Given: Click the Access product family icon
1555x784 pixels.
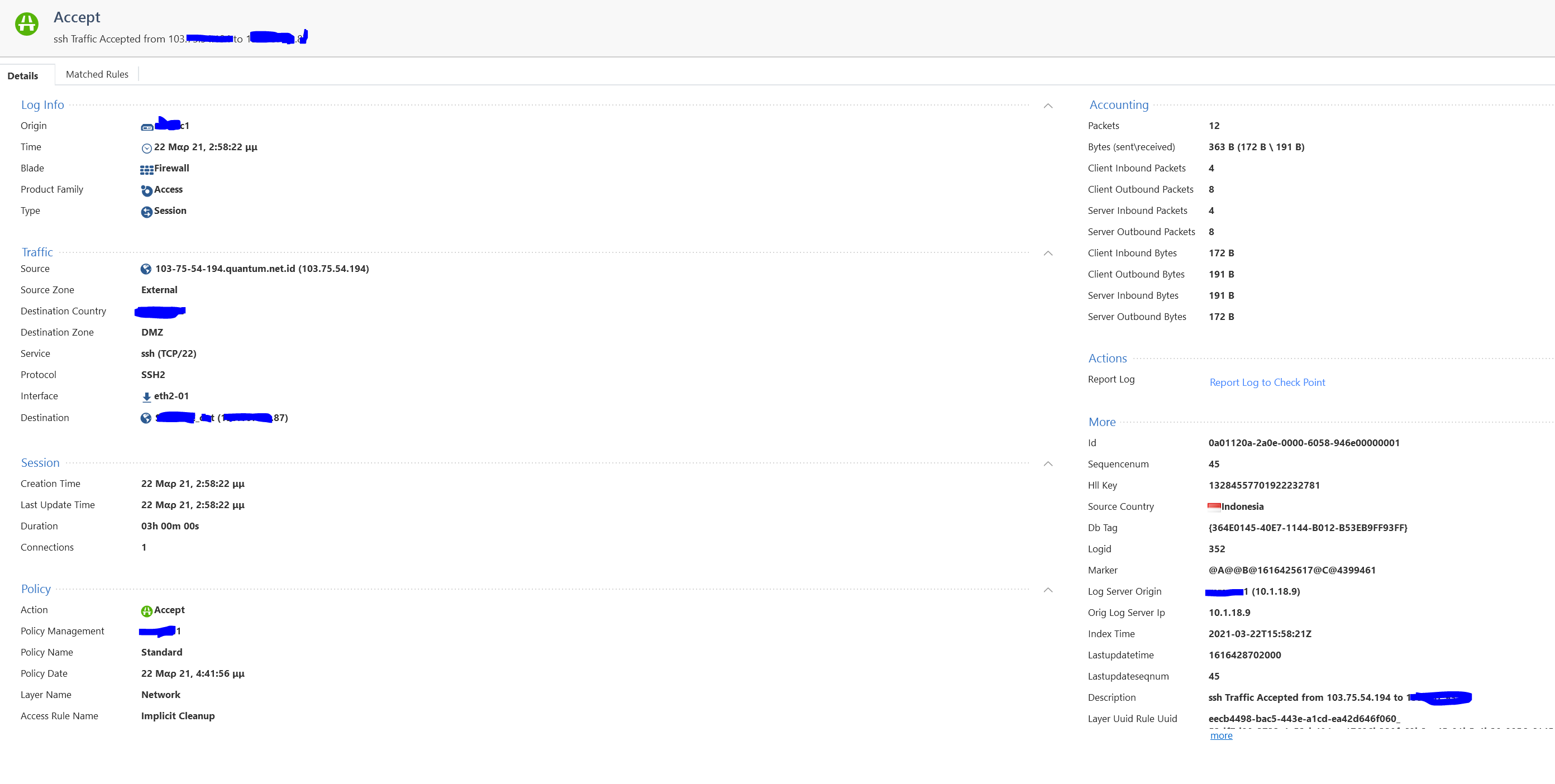Looking at the screenshot, I should pyautogui.click(x=146, y=191).
